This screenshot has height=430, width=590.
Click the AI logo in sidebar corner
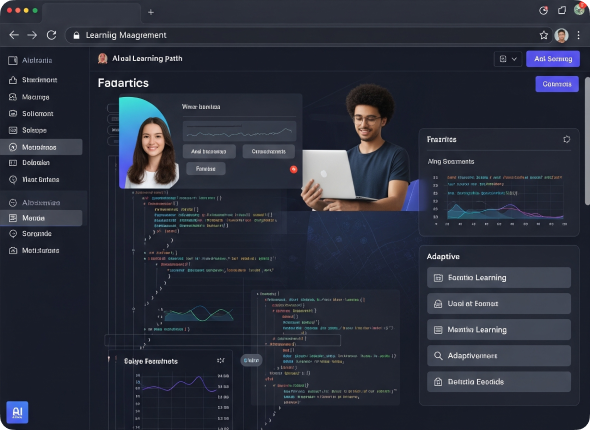point(17,412)
